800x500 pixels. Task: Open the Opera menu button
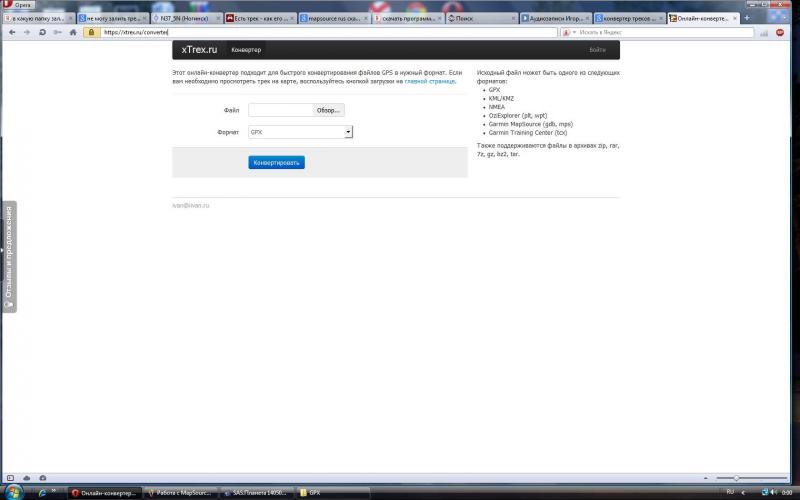(x=18, y=5)
